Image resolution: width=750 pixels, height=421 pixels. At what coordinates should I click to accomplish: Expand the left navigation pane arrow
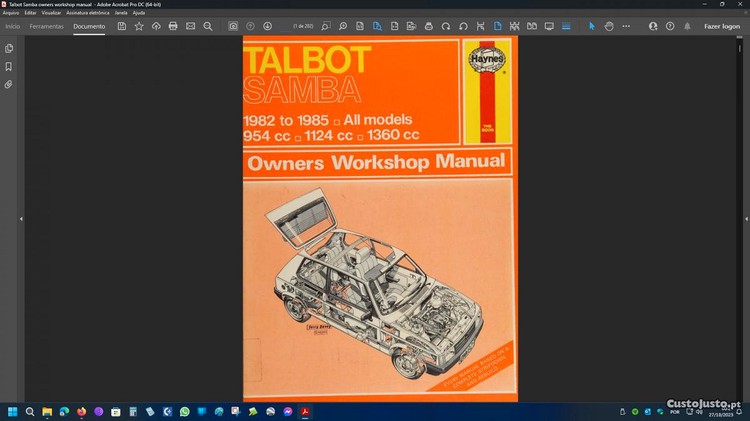click(21, 218)
